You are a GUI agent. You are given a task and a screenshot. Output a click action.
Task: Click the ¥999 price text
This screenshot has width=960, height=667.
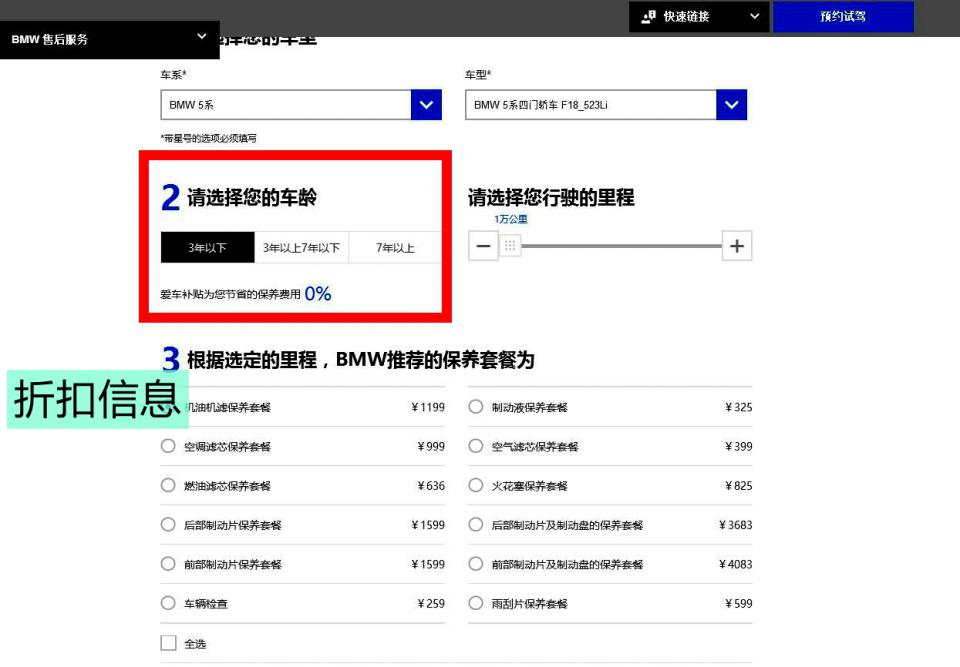pos(431,447)
